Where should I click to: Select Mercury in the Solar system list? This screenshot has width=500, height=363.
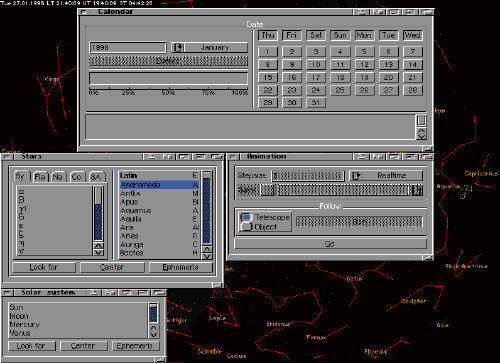click(x=79, y=324)
